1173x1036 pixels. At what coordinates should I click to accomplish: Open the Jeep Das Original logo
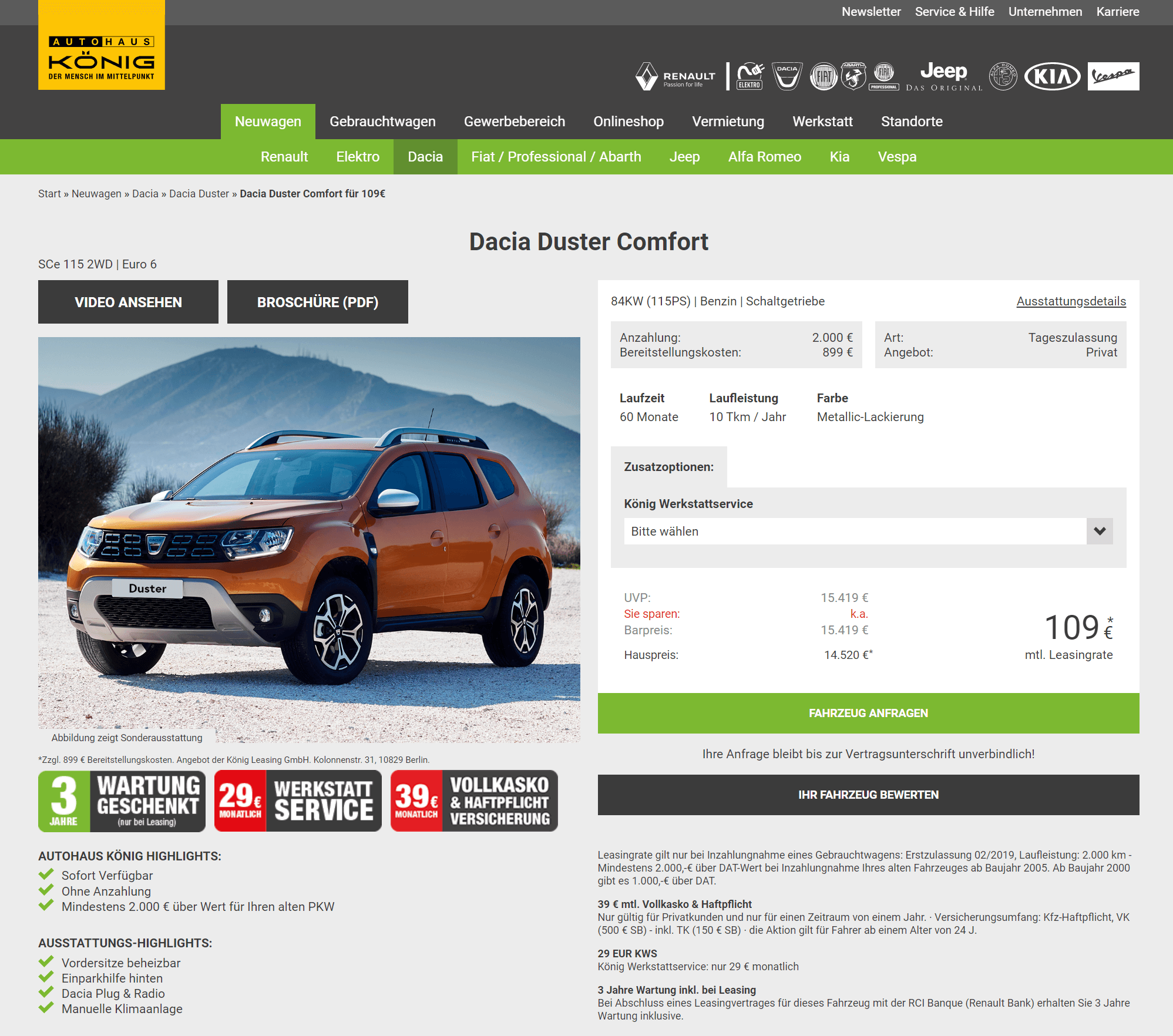tap(944, 77)
